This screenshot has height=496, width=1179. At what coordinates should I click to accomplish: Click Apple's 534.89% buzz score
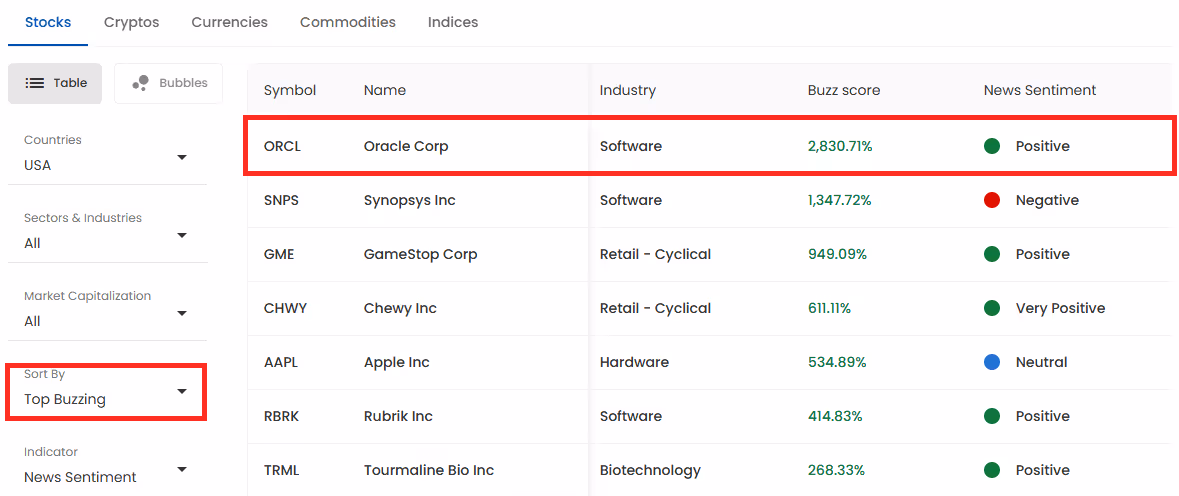(x=837, y=363)
